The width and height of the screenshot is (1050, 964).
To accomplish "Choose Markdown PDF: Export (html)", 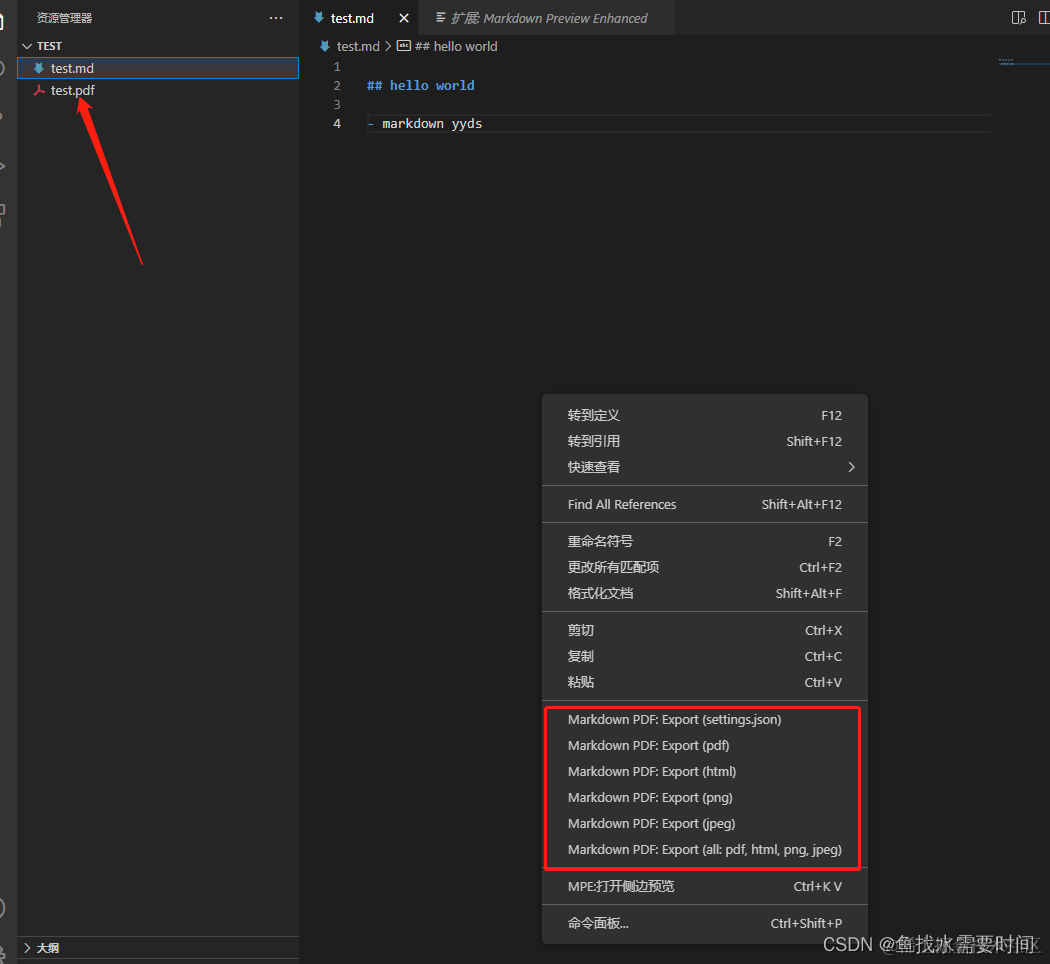I will click(704, 772).
